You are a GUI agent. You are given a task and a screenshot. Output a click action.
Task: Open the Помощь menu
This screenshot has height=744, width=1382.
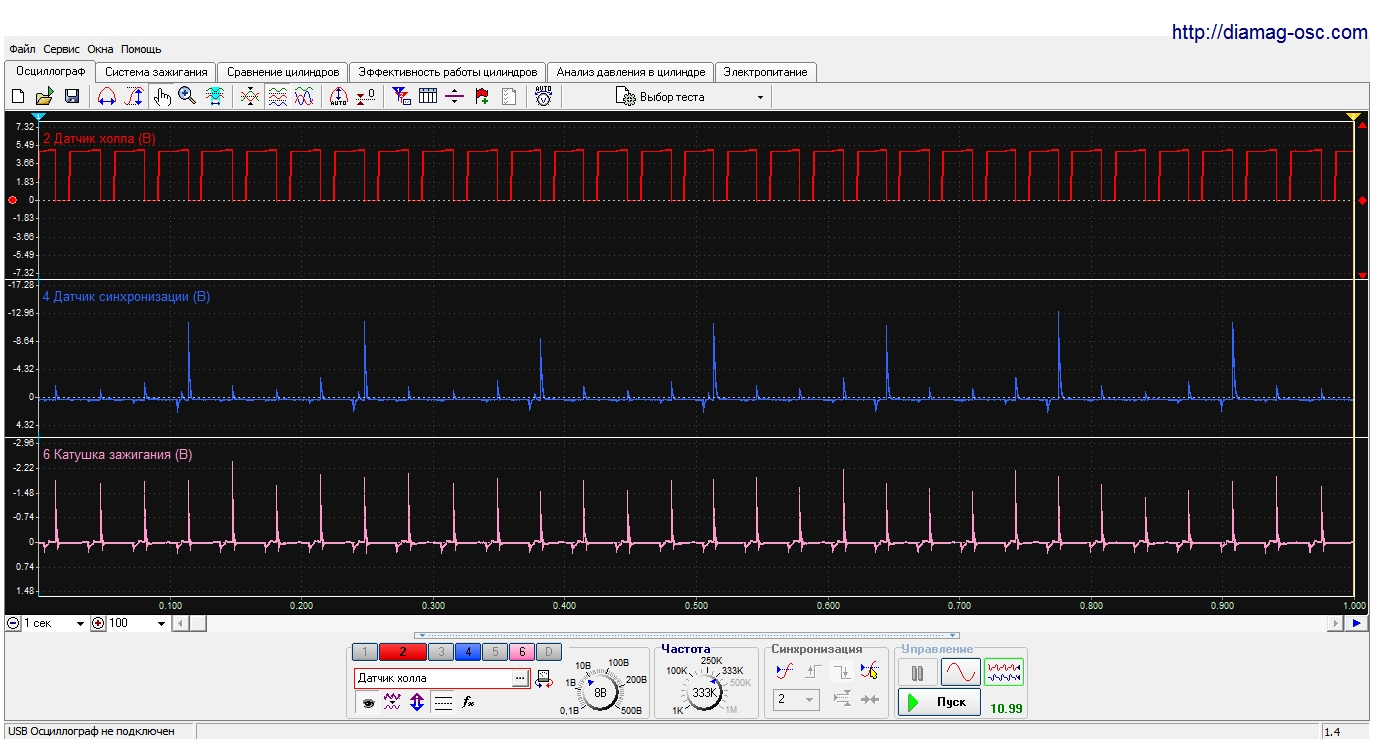click(141, 49)
